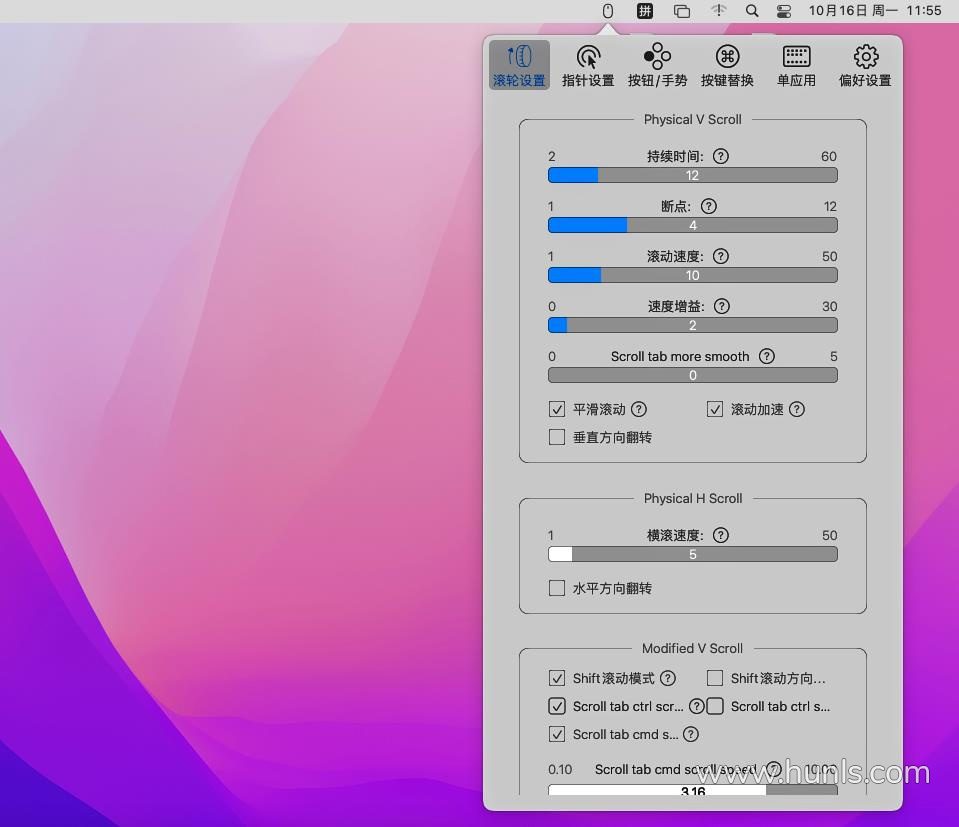Viewport: 959px width, 827px height.
Task: Click the Physical H Scroll section title
Action: click(693, 499)
